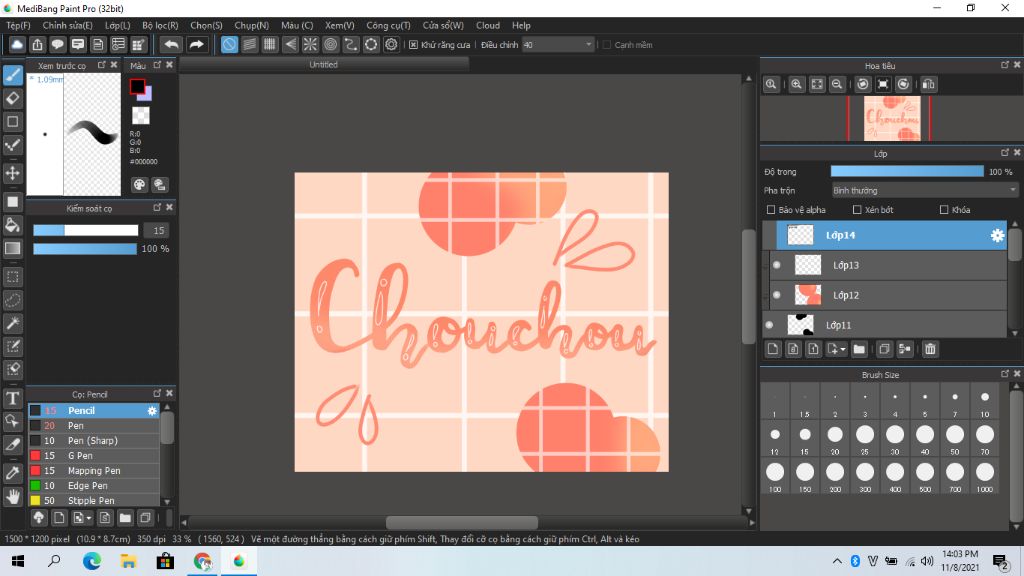Select the Text tool
This screenshot has width=1024, height=576.
[x=13, y=398]
